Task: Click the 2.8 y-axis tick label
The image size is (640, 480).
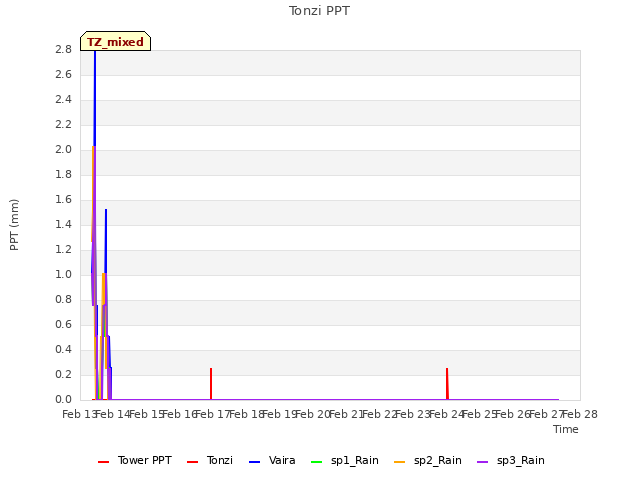Action: (63, 49)
